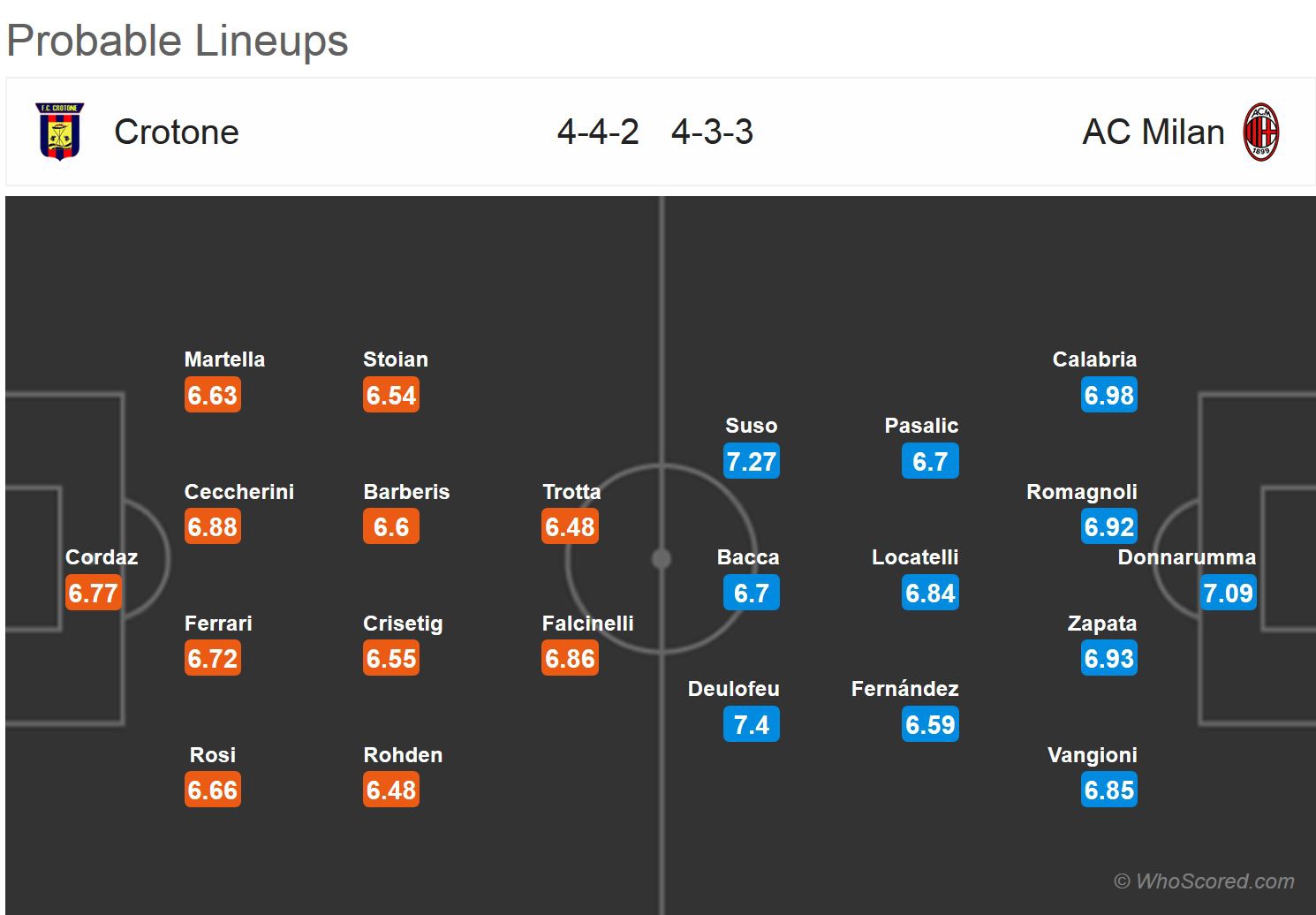Click Ceccherini's 6.88 rating badge

coord(213,527)
